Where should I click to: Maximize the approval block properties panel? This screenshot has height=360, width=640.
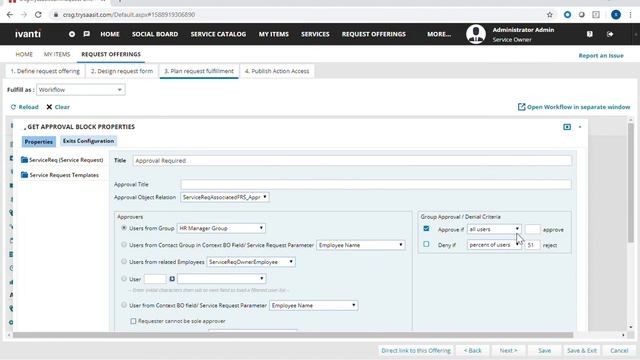[x=567, y=127]
